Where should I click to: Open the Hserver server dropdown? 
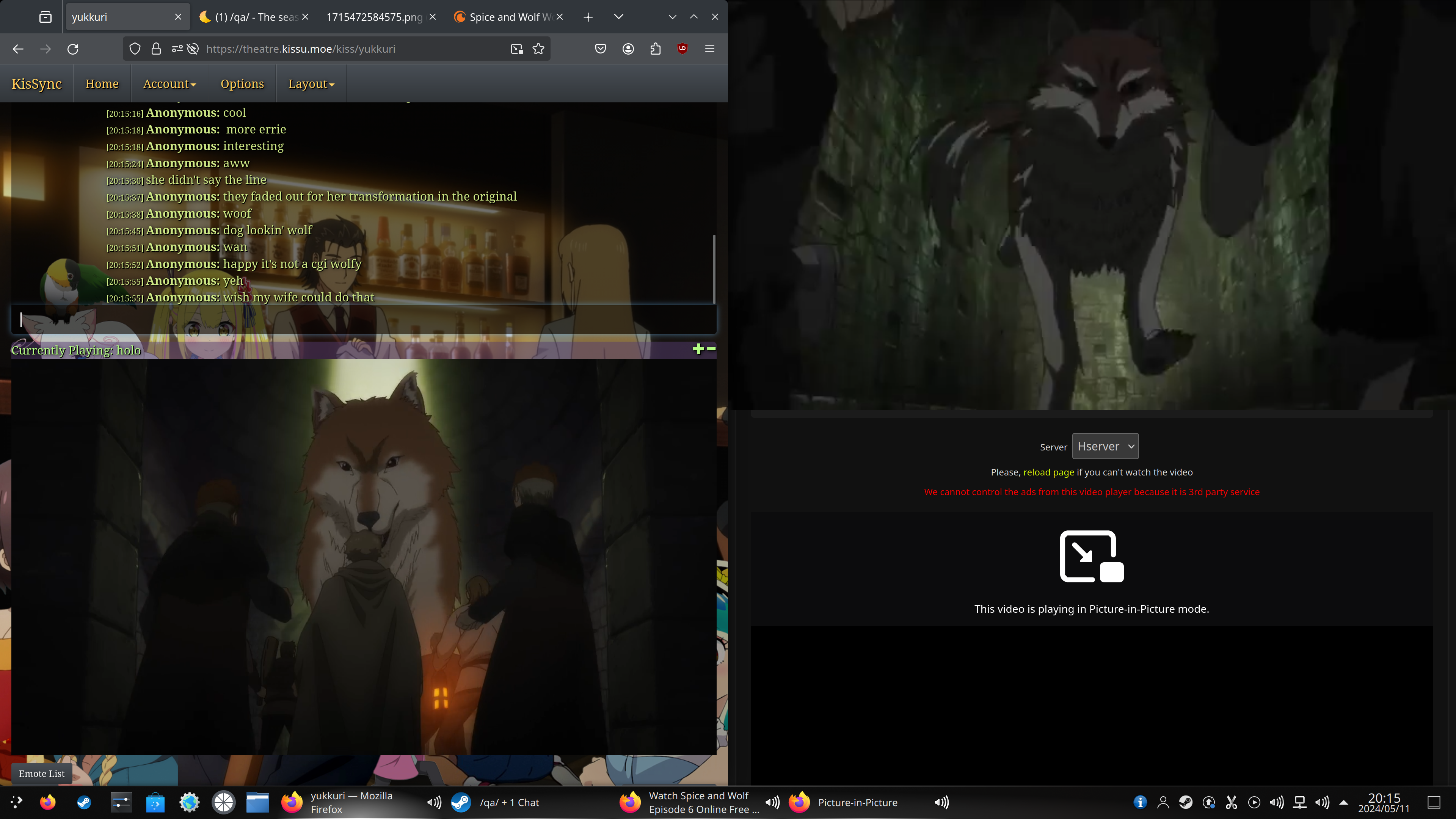point(1105,447)
